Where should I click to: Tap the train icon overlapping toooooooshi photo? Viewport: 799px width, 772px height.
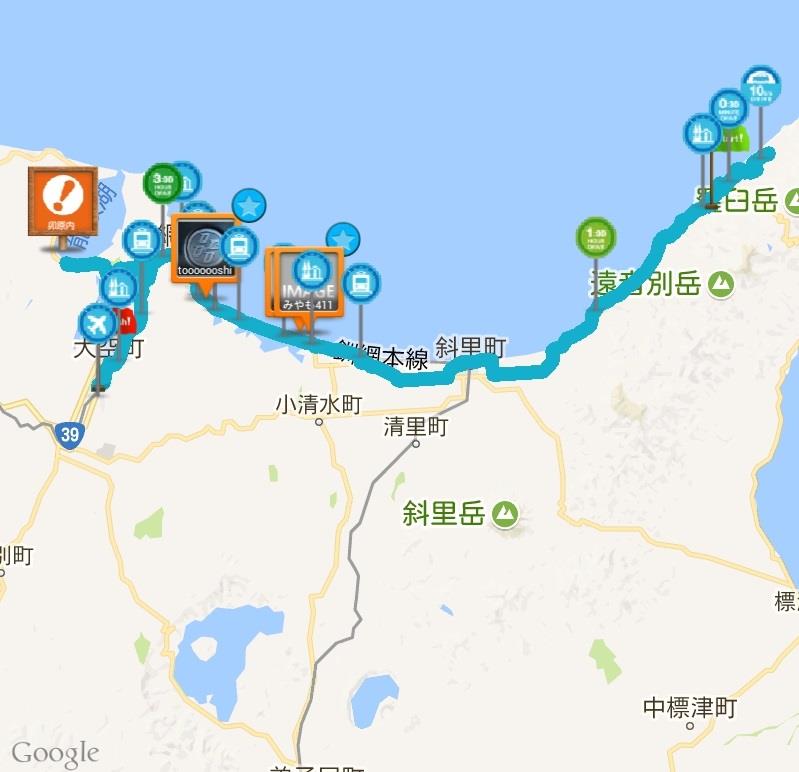click(238, 247)
